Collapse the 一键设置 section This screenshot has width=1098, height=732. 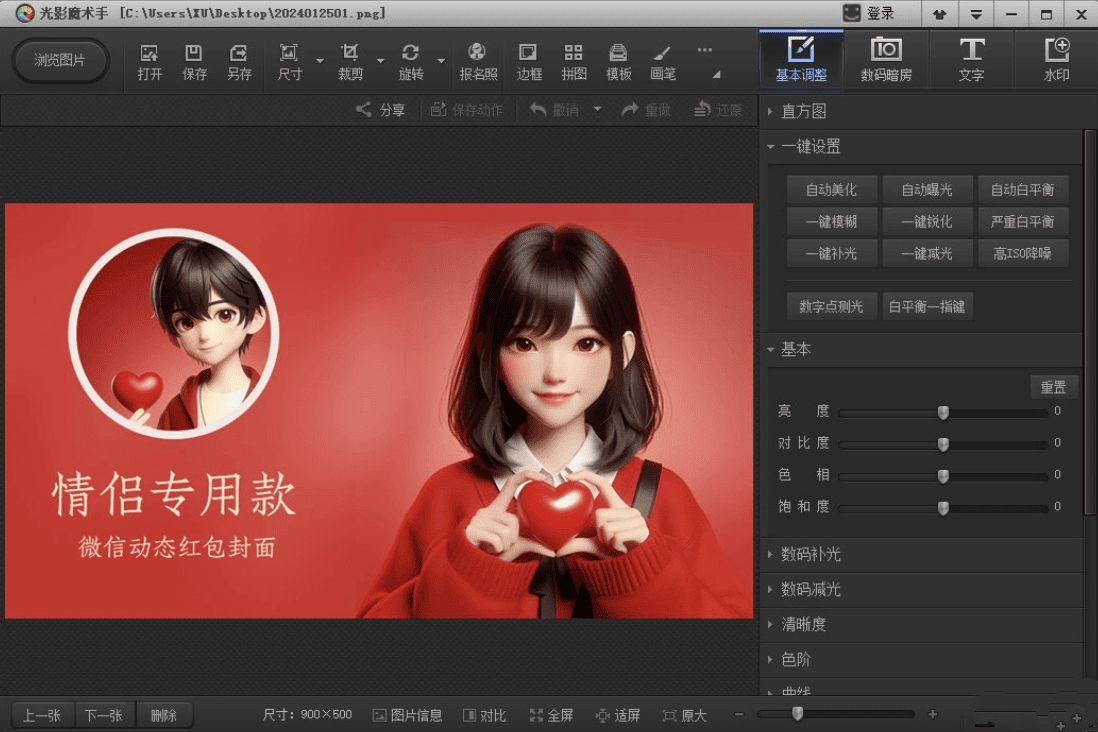pyautogui.click(x=810, y=146)
